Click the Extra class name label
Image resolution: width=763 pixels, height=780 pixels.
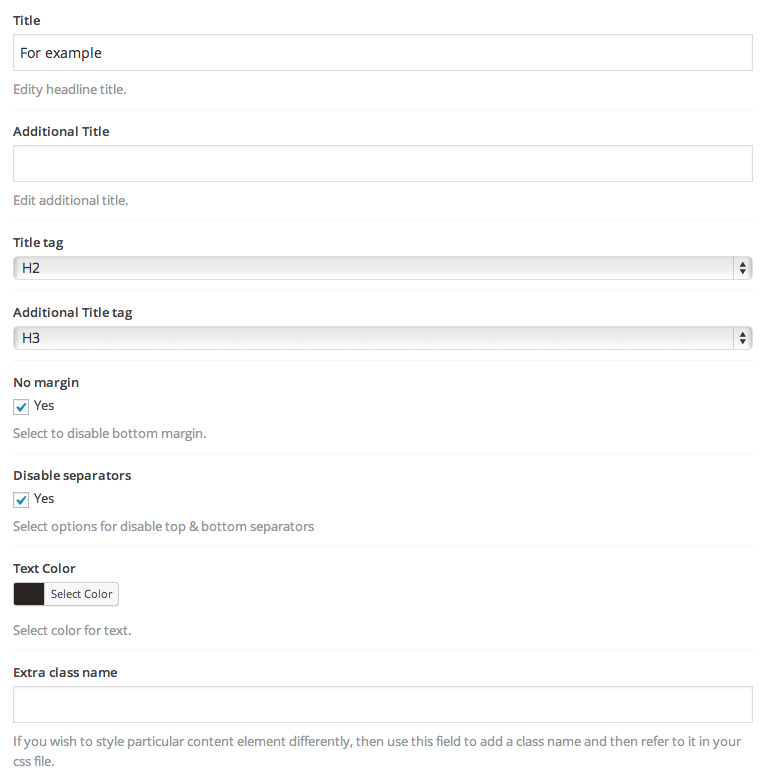coord(65,672)
